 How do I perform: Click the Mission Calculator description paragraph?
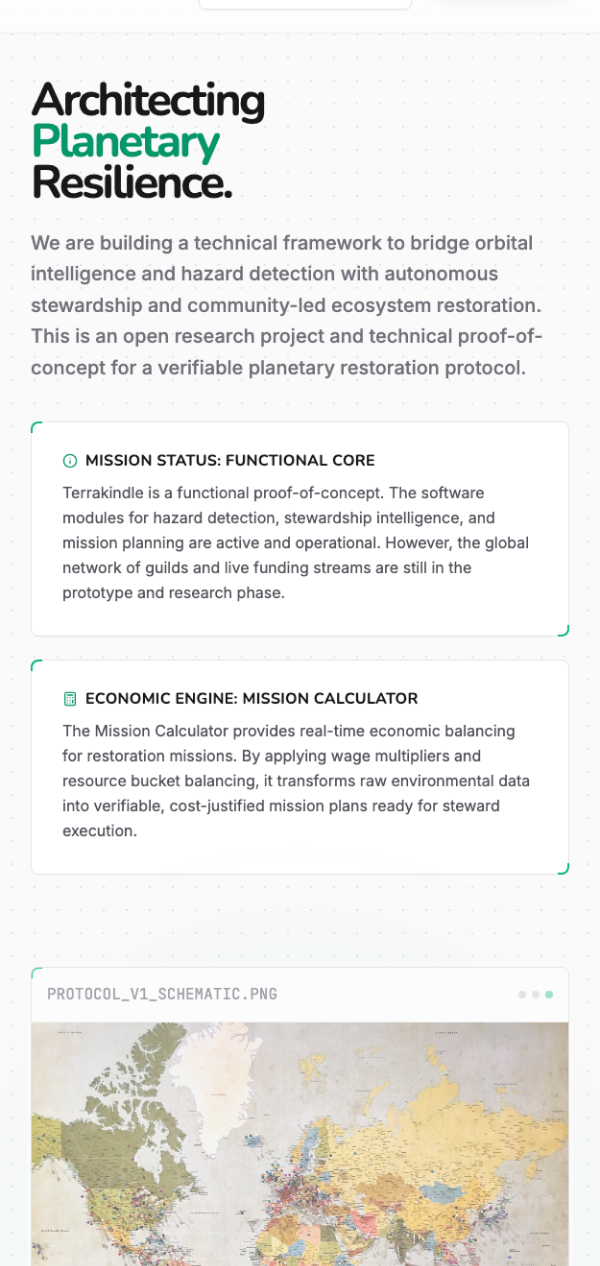tap(296, 781)
